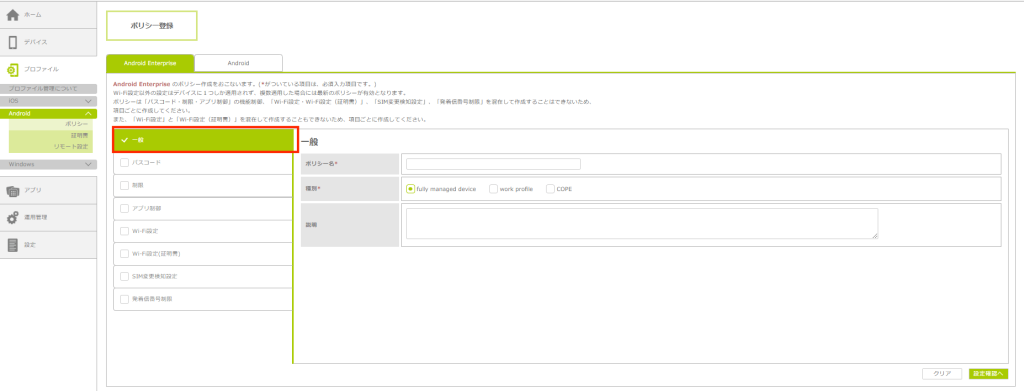Image resolution: width=1024 pixels, height=391 pixels.
Task: Select the 一般 category row label
Action: coord(138,140)
